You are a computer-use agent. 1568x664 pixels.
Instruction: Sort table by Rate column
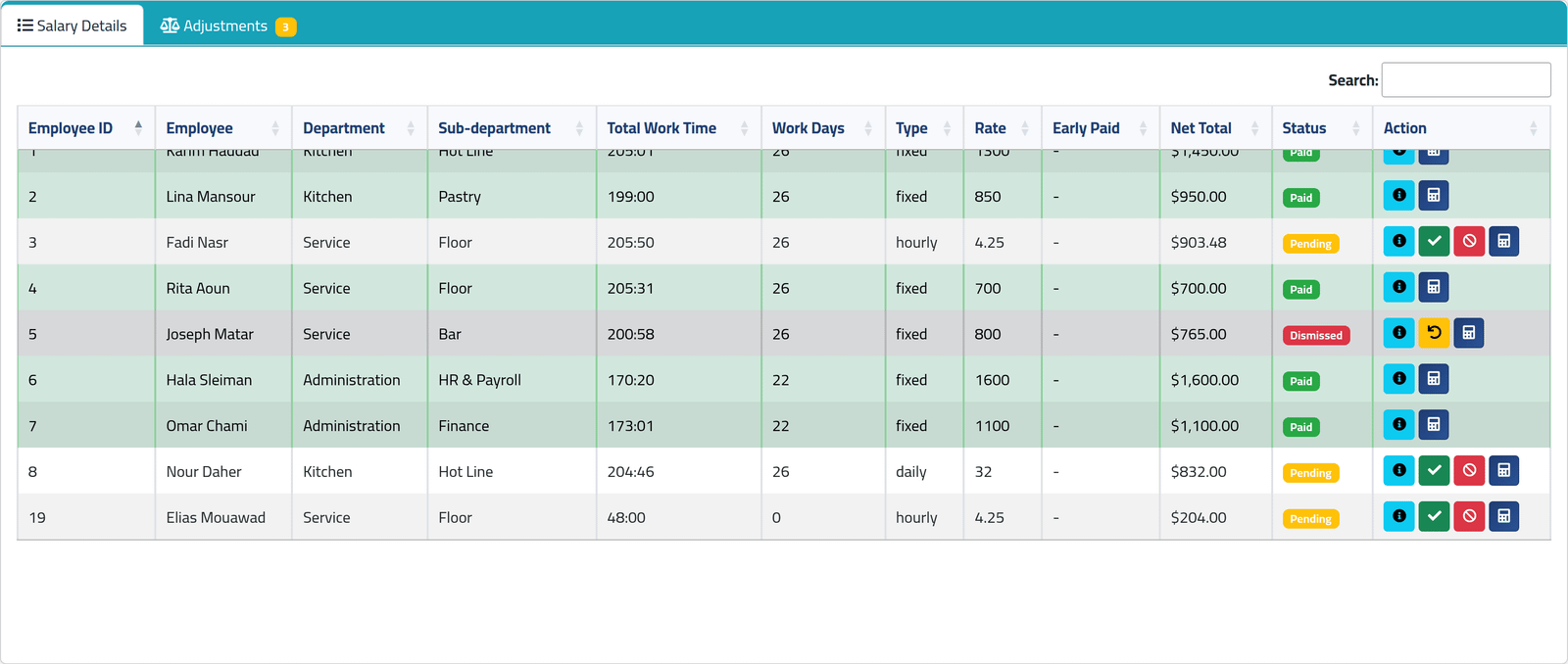pyautogui.click(x=1003, y=128)
